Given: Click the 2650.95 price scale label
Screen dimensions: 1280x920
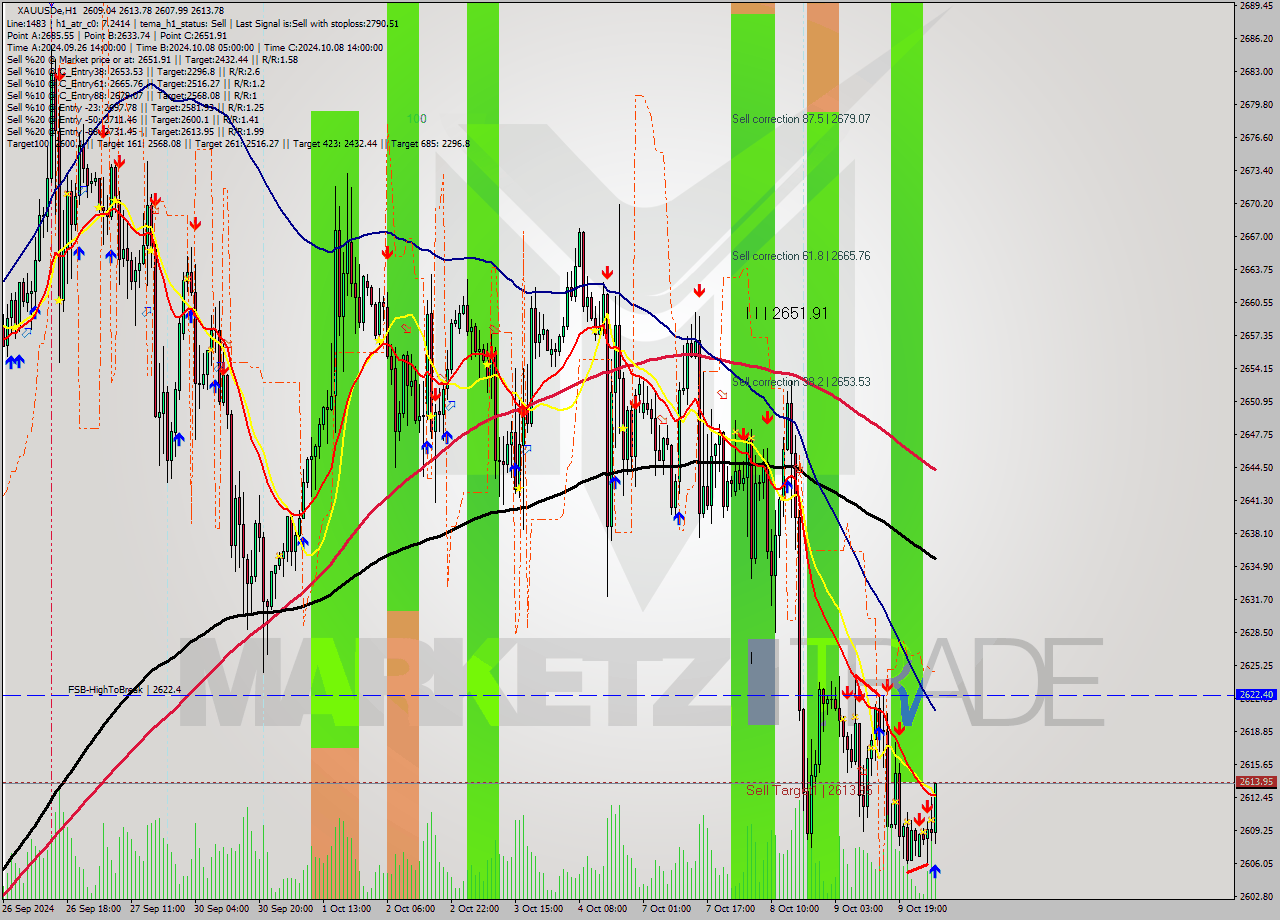Looking at the screenshot, I should pyautogui.click(x=1256, y=401).
